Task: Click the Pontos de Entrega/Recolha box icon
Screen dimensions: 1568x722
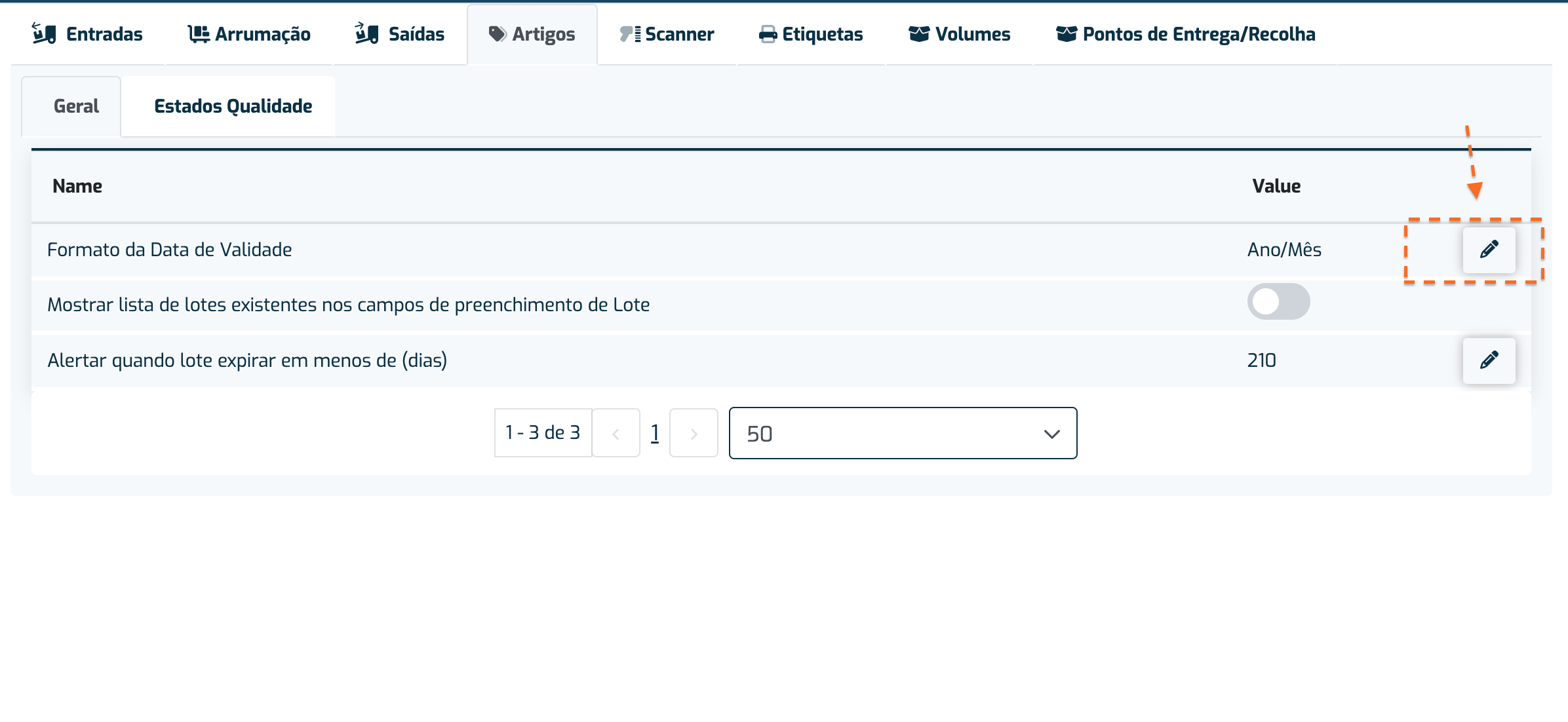Action: [x=1067, y=34]
